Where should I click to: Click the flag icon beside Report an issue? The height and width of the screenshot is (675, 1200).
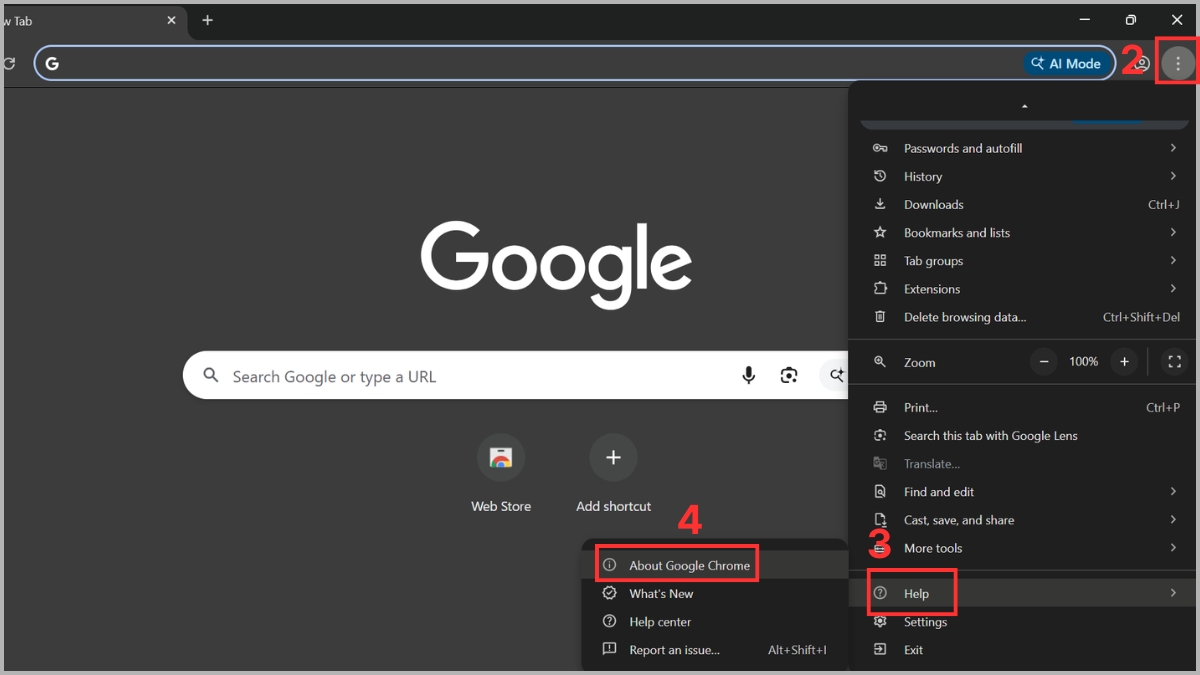(609, 649)
